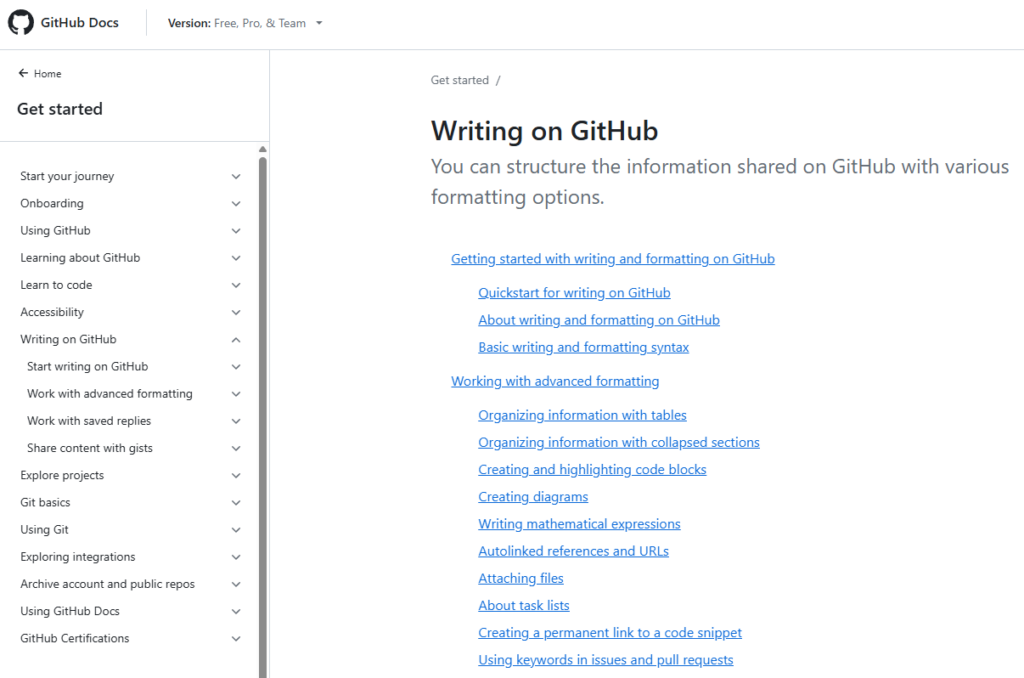This screenshot has height=678, width=1024.
Task: Expand GitHub Certifications in the sidebar
Action: click(x=236, y=638)
